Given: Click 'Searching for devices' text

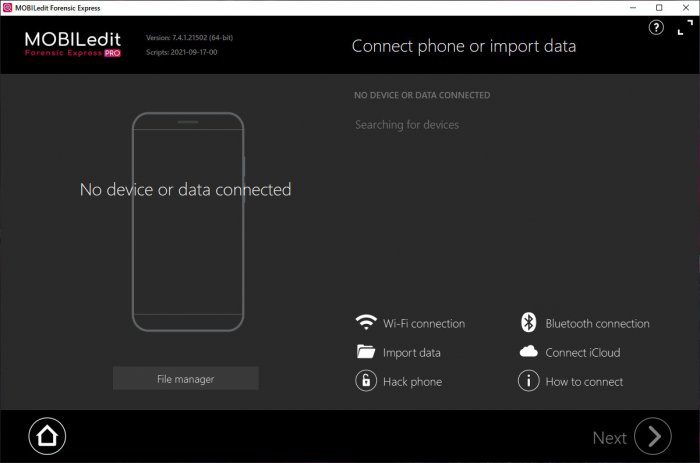Looking at the screenshot, I should pos(407,125).
